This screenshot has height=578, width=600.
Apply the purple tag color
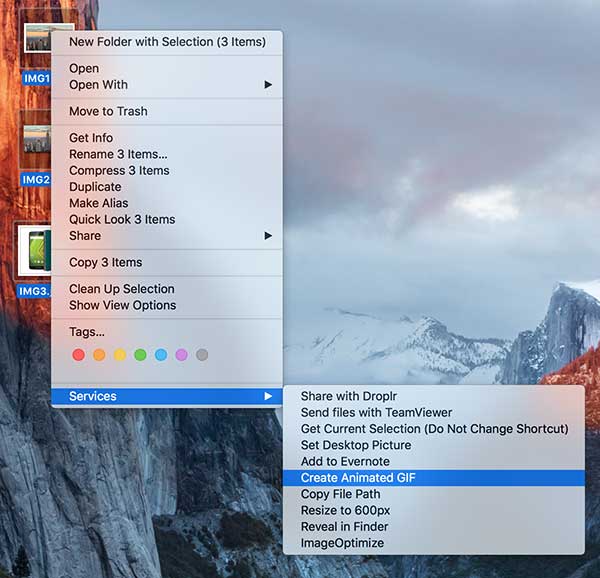(x=181, y=355)
